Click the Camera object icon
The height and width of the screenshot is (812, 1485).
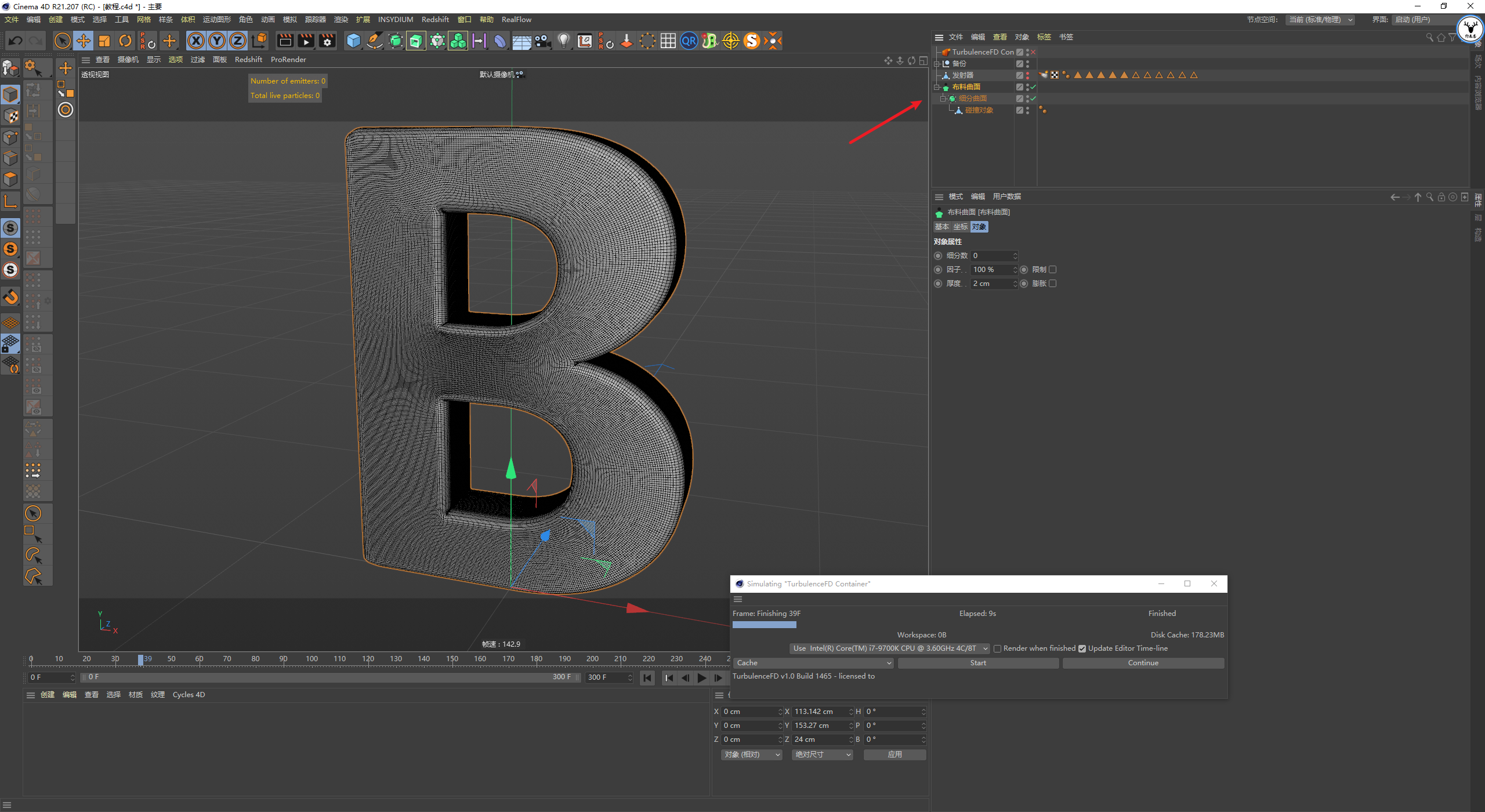542,41
